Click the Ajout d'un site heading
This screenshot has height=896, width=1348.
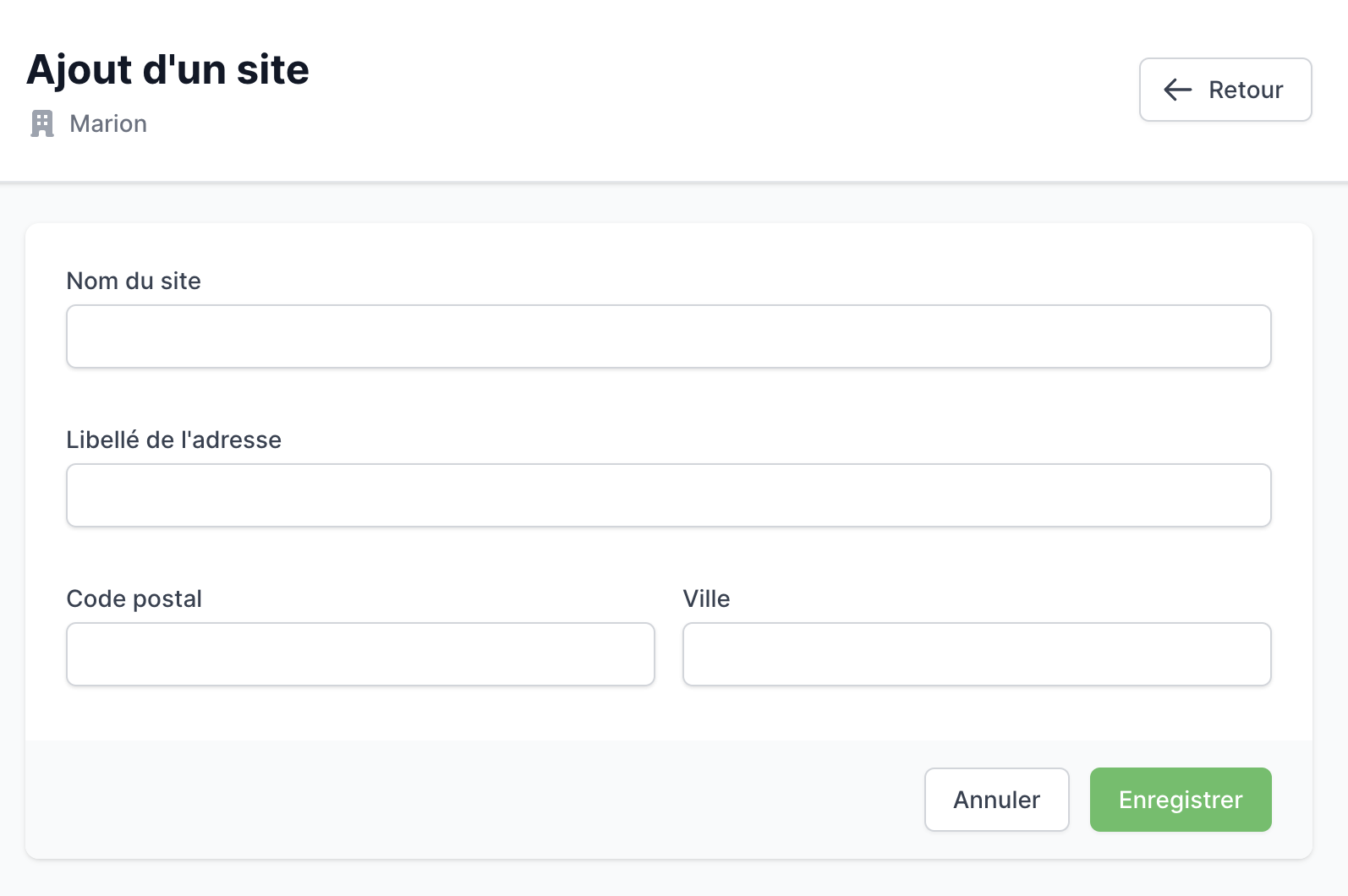coord(167,70)
